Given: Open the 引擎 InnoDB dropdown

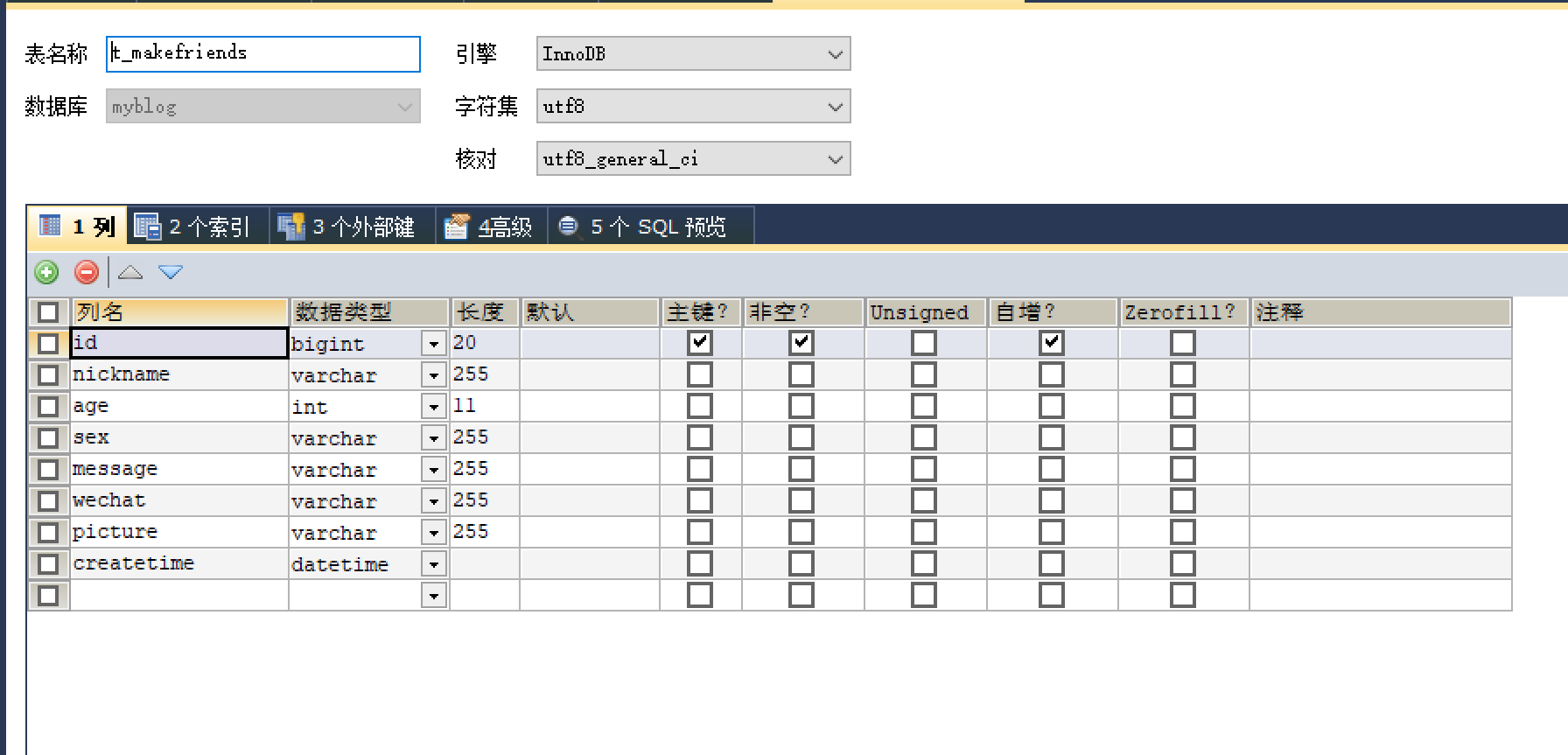Looking at the screenshot, I should click(693, 53).
